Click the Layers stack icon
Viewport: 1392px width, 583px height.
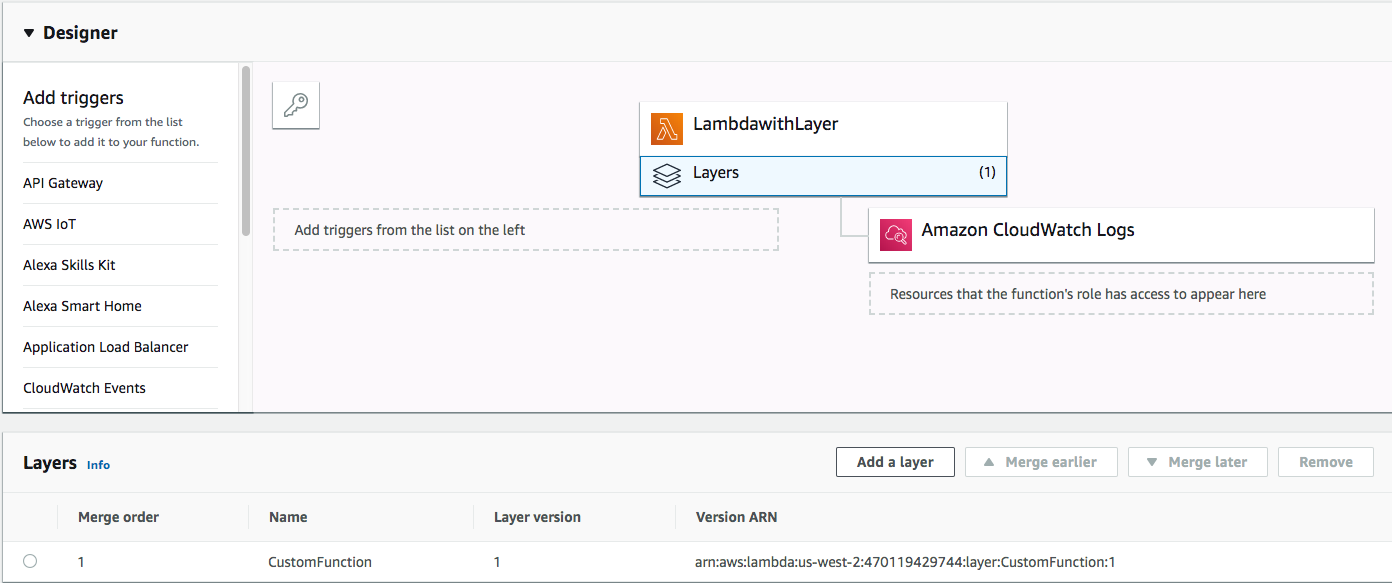667,176
